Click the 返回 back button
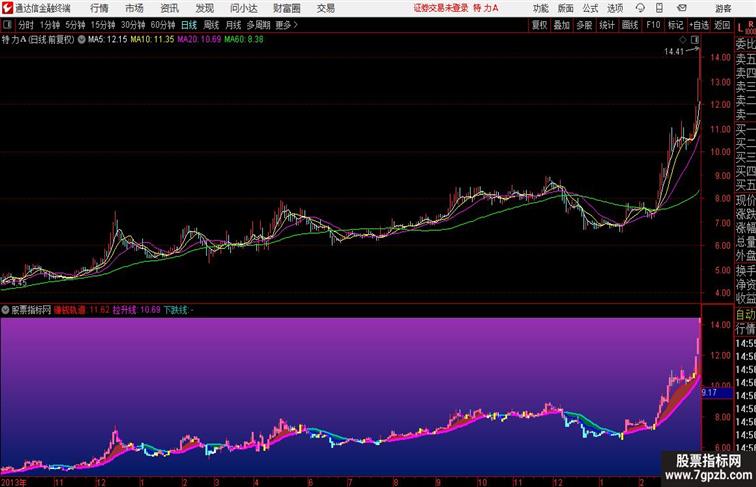Screen dimensions: 756x487 (x=722, y=25)
